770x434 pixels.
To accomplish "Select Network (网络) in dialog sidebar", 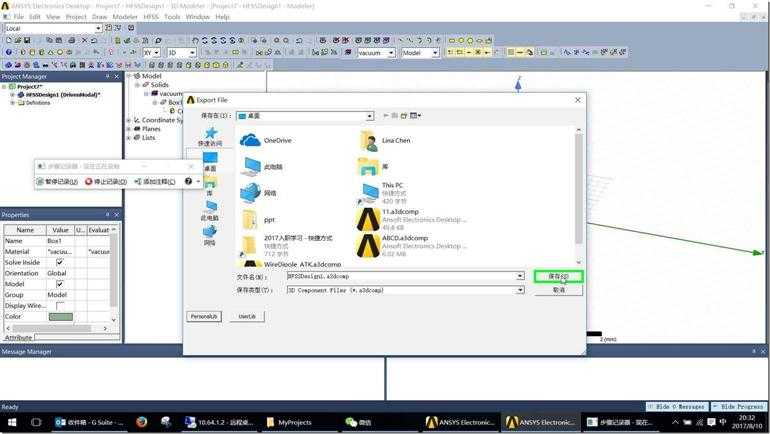I will (210, 235).
